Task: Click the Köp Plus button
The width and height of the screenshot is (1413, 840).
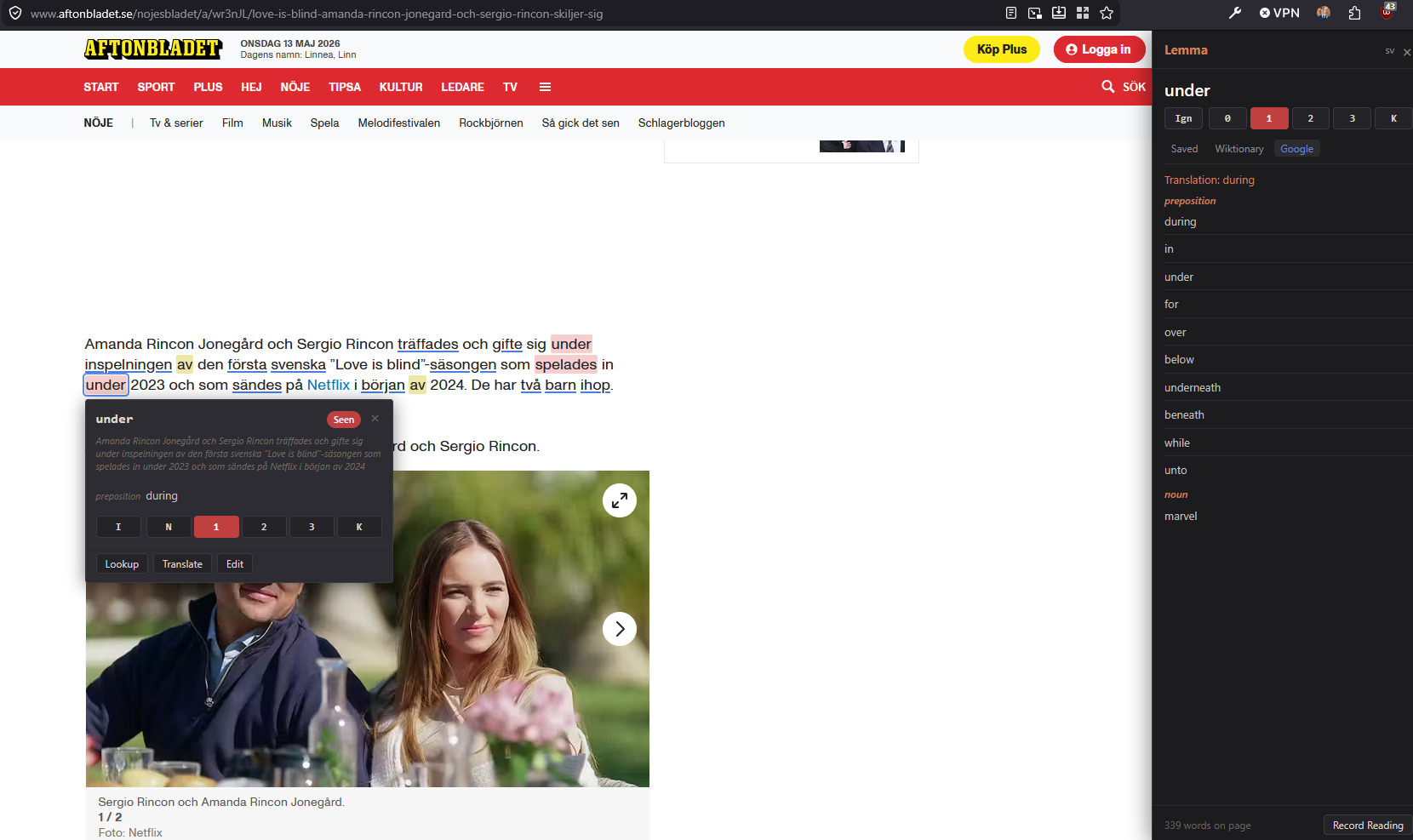Action: pyautogui.click(x=1002, y=49)
